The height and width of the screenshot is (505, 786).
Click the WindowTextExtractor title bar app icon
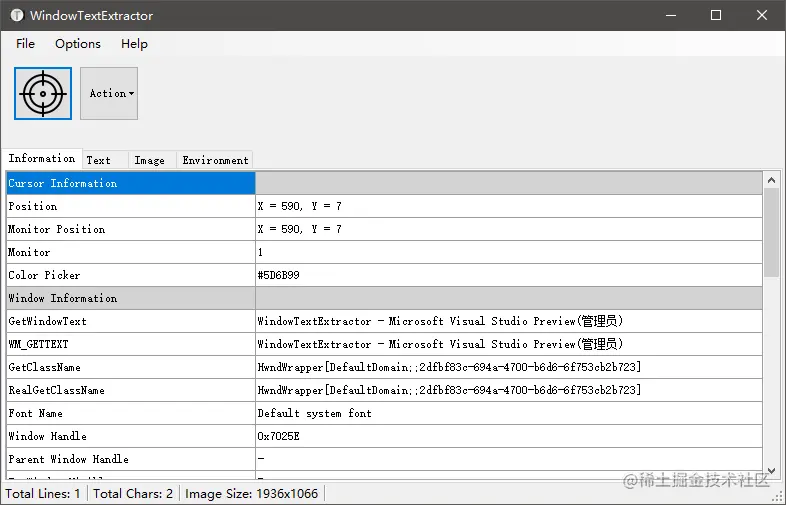point(17,15)
